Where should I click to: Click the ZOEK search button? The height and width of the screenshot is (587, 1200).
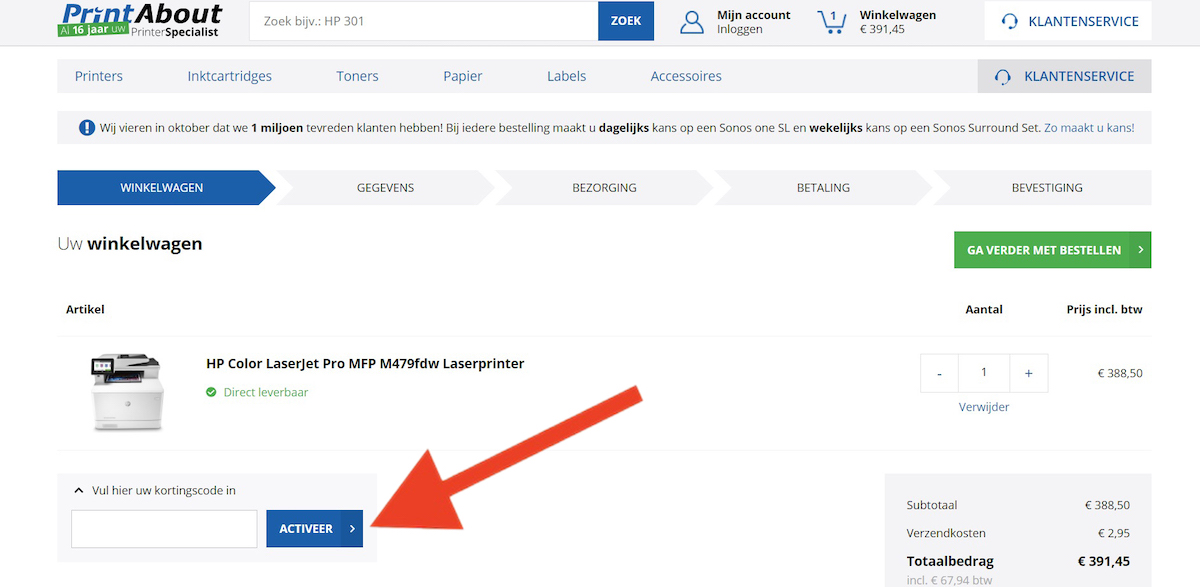coord(626,21)
